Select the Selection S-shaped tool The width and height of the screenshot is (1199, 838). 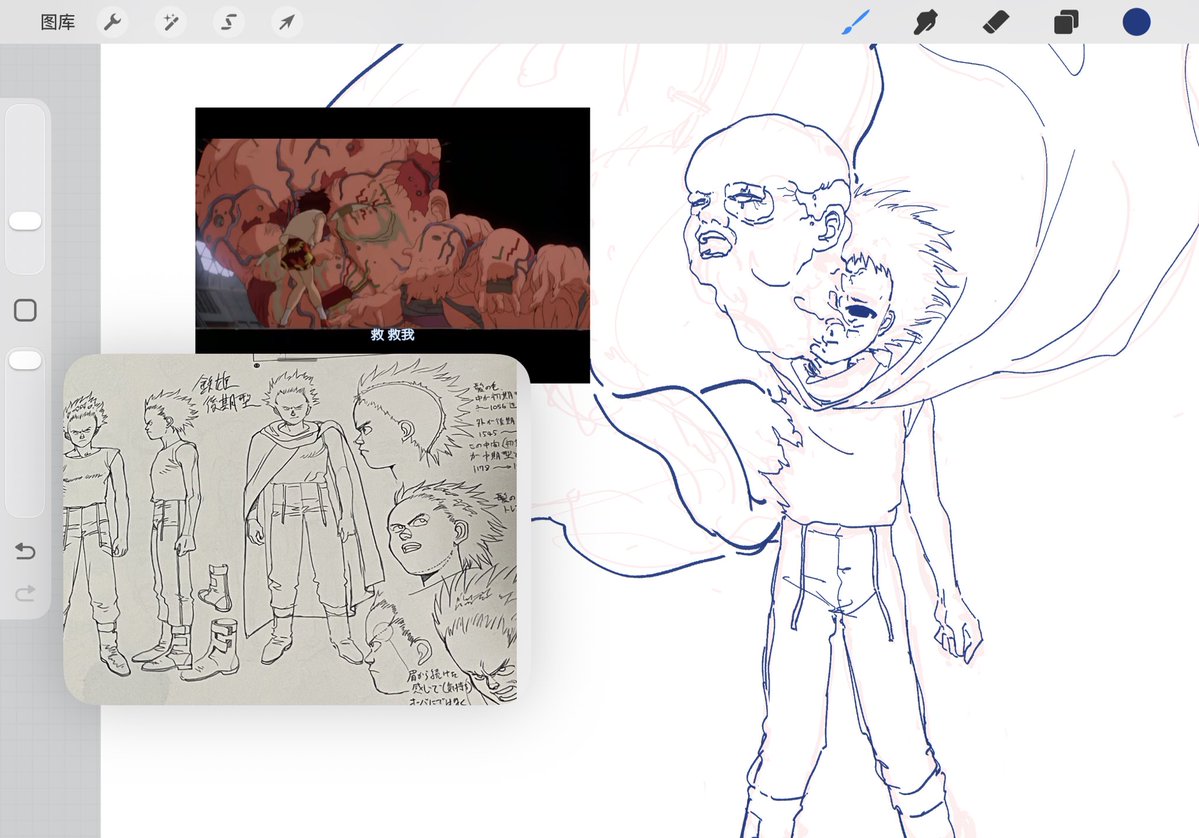click(x=229, y=22)
